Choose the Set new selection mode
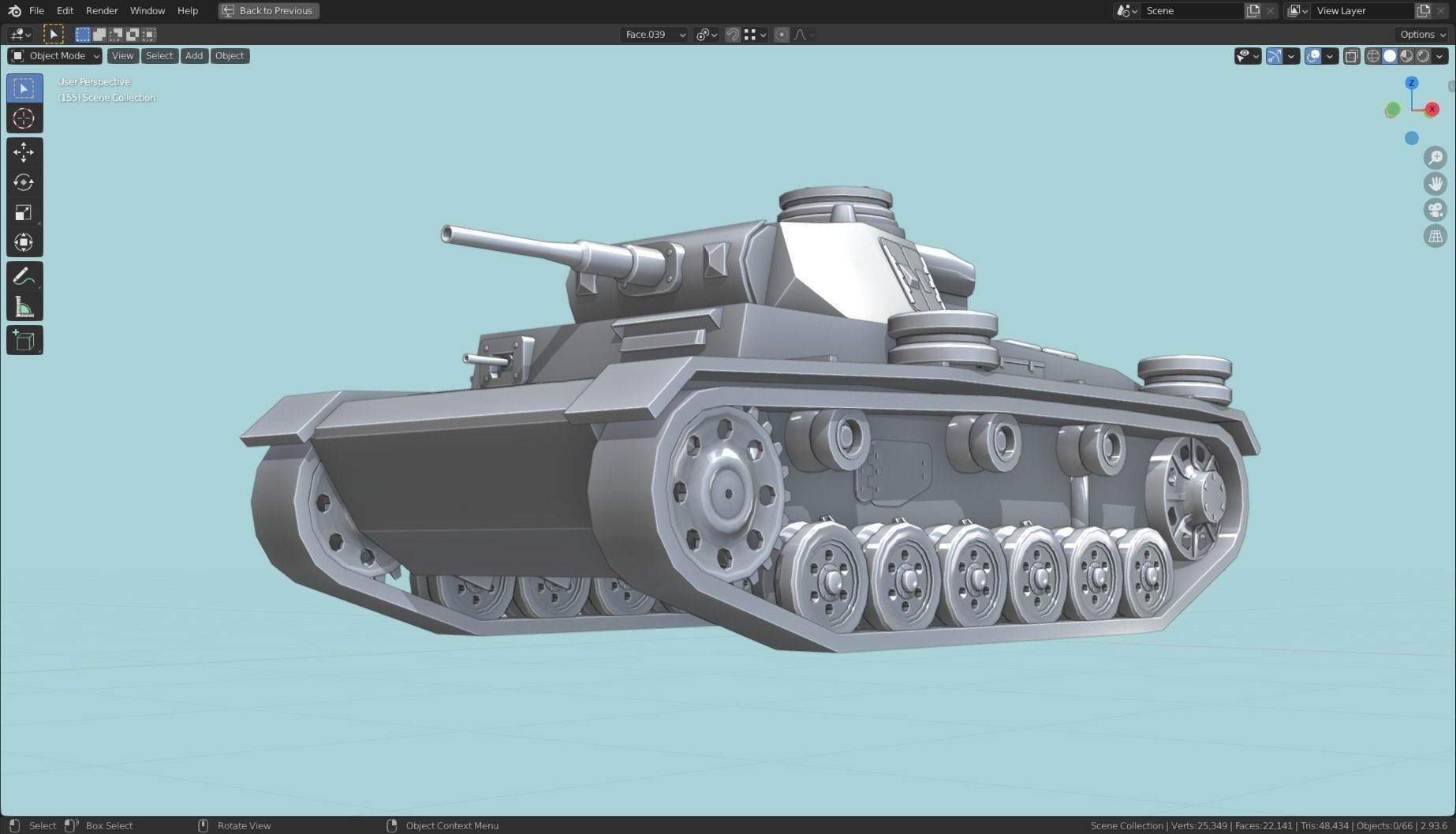Screen dimensions: 1456x834 pyautogui.click(x=83, y=34)
